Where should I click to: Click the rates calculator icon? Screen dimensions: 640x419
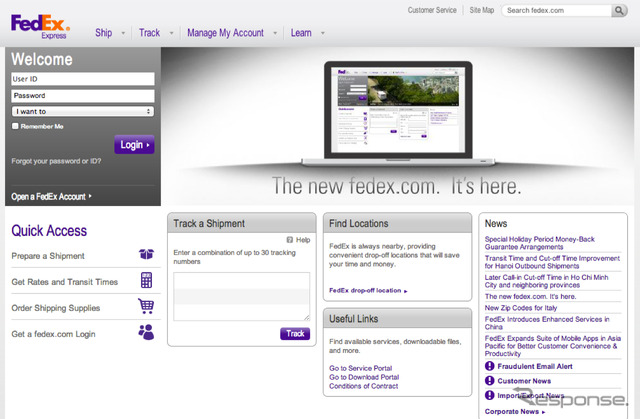point(146,280)
